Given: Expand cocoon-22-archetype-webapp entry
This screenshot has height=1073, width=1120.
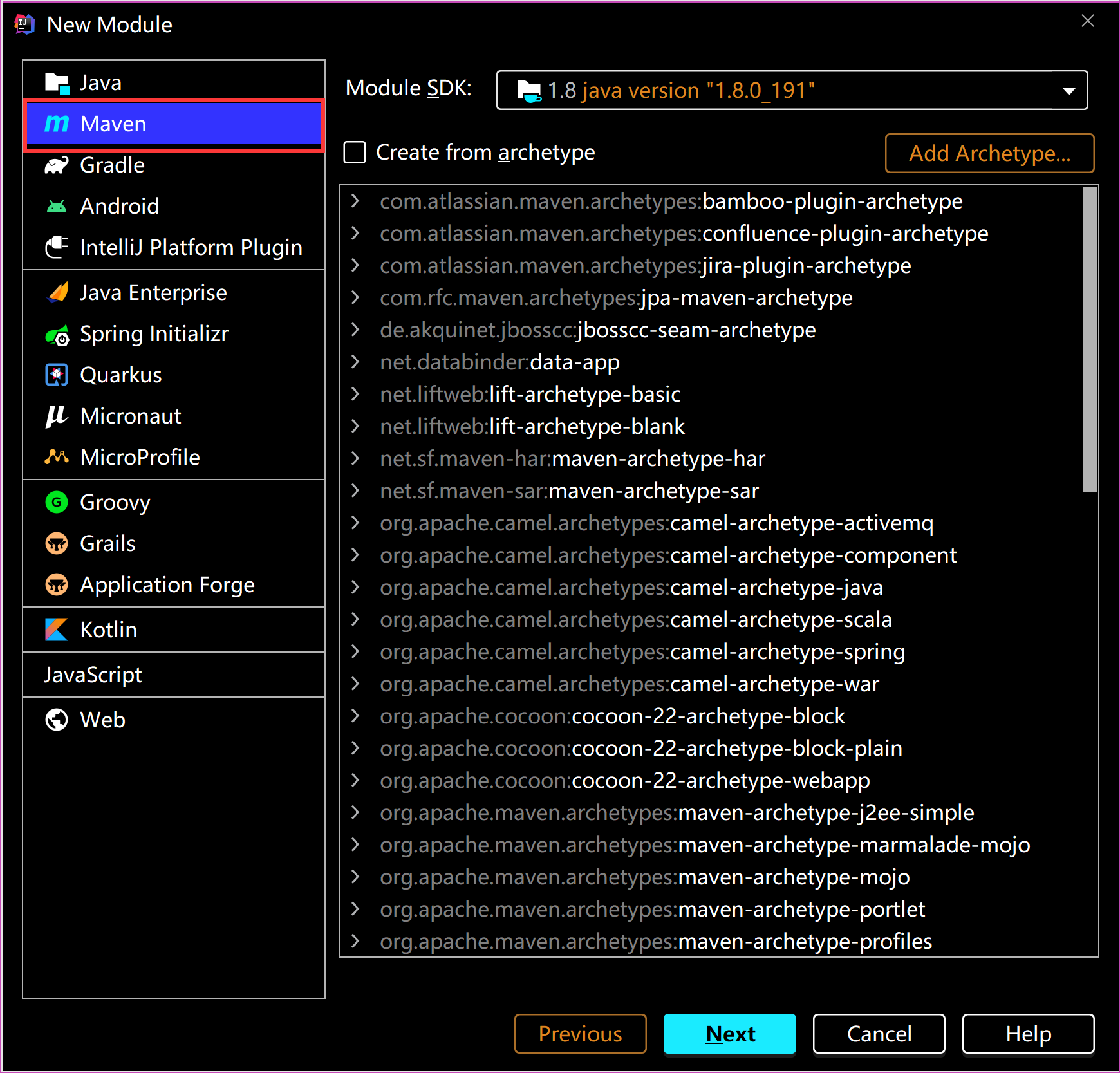Looking at the screenshot, I should [x=355, y=780].
